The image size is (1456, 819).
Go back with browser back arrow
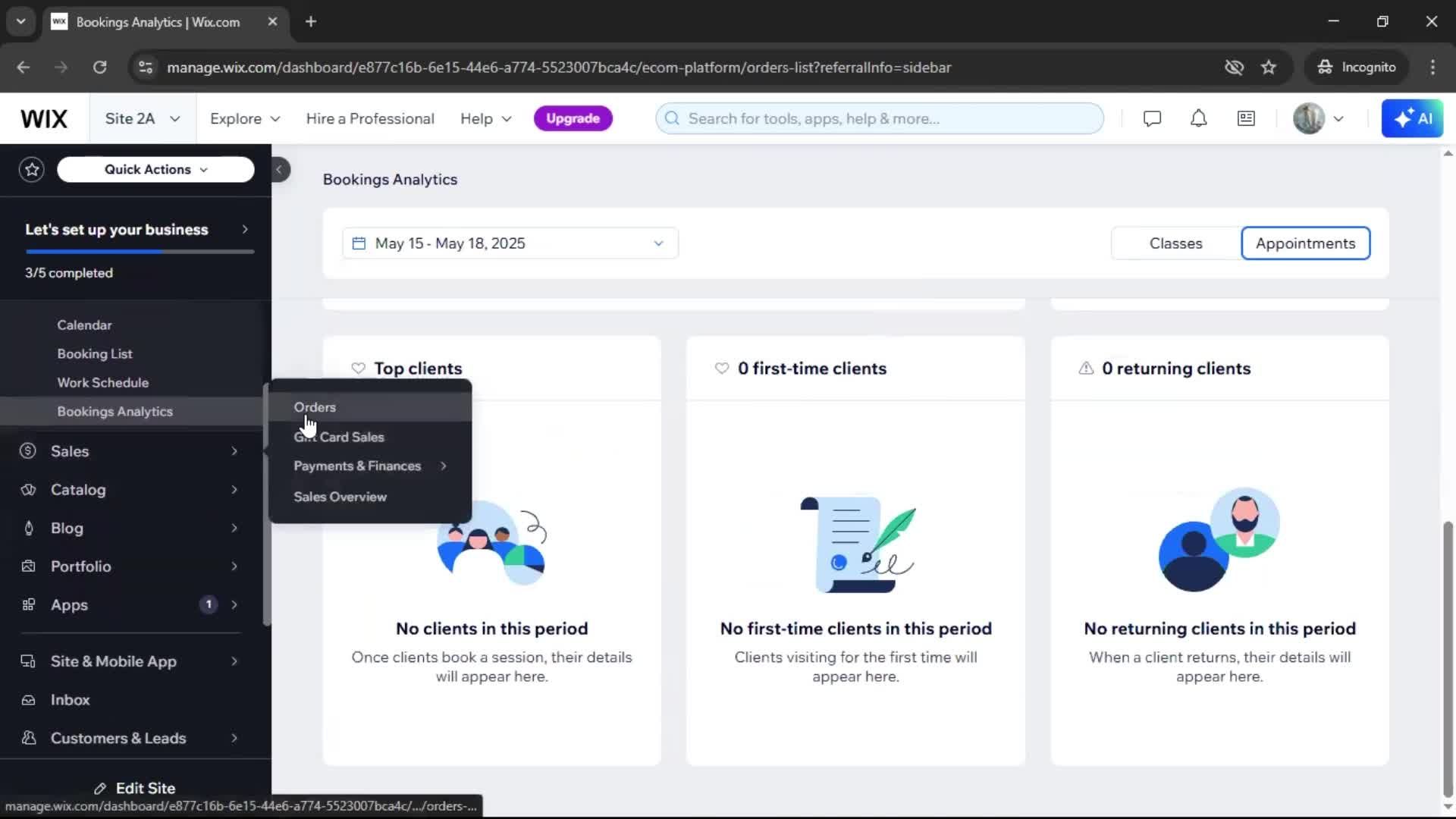pyautogui.click(x=24, y=67)
